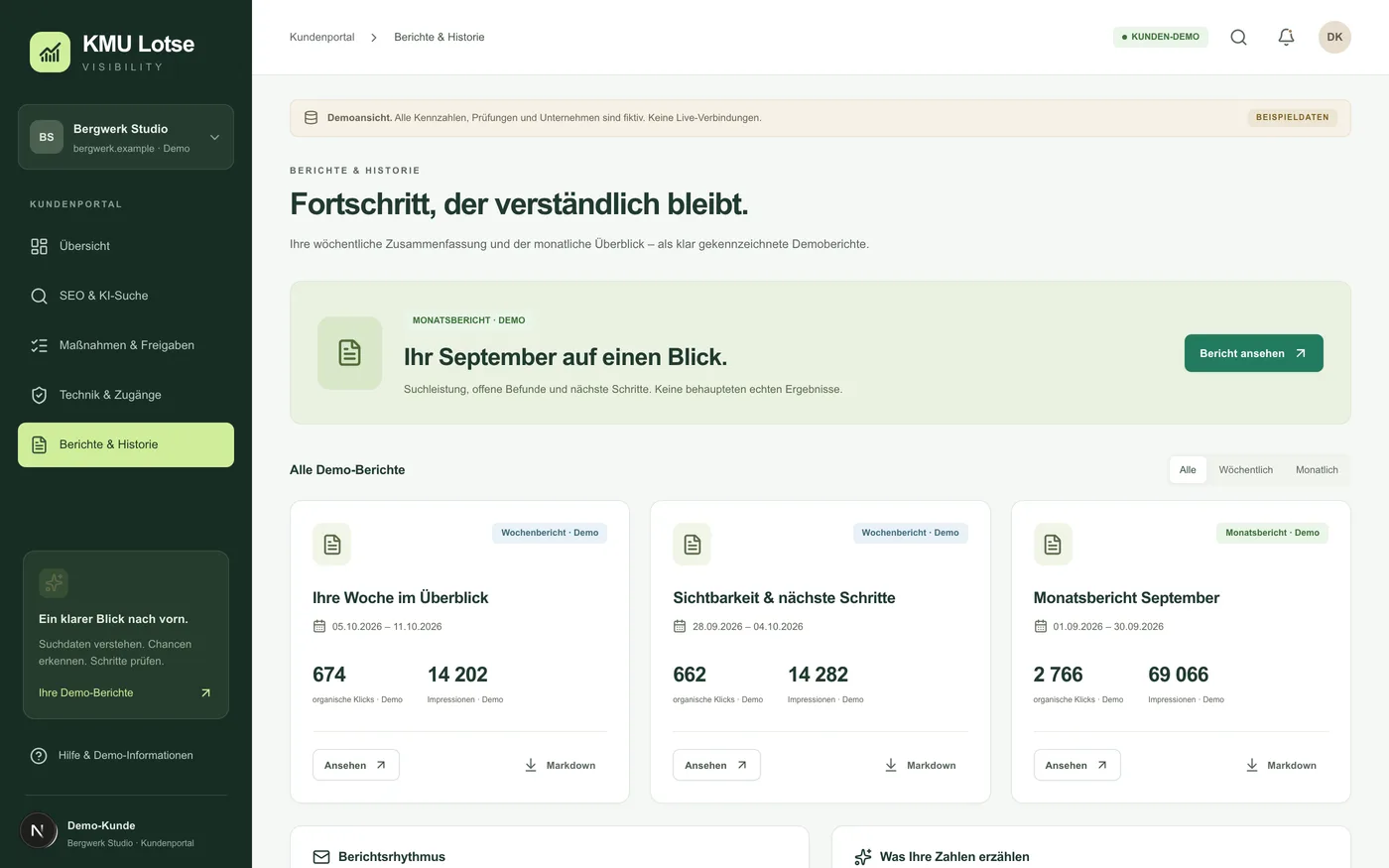Open the search icon in header

point(1238,37)
